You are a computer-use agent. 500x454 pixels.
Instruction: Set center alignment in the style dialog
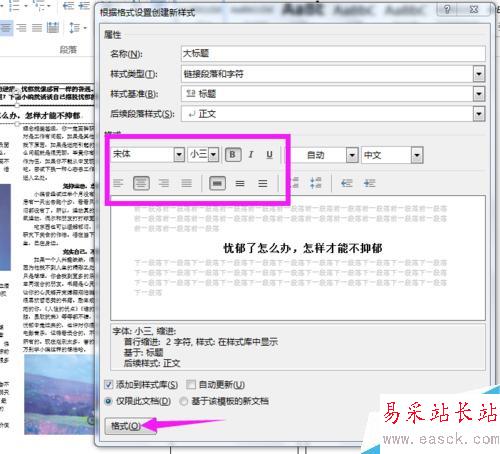point(141,183)
